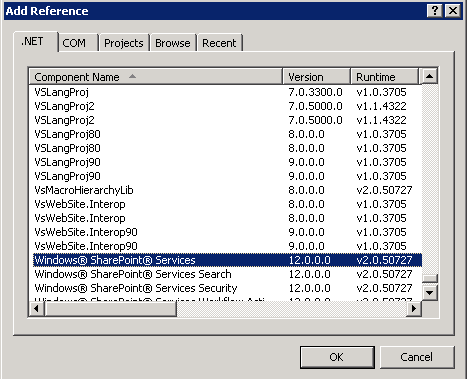
Task: Sort by the Runtime column header
Action: tap(384, 77)
